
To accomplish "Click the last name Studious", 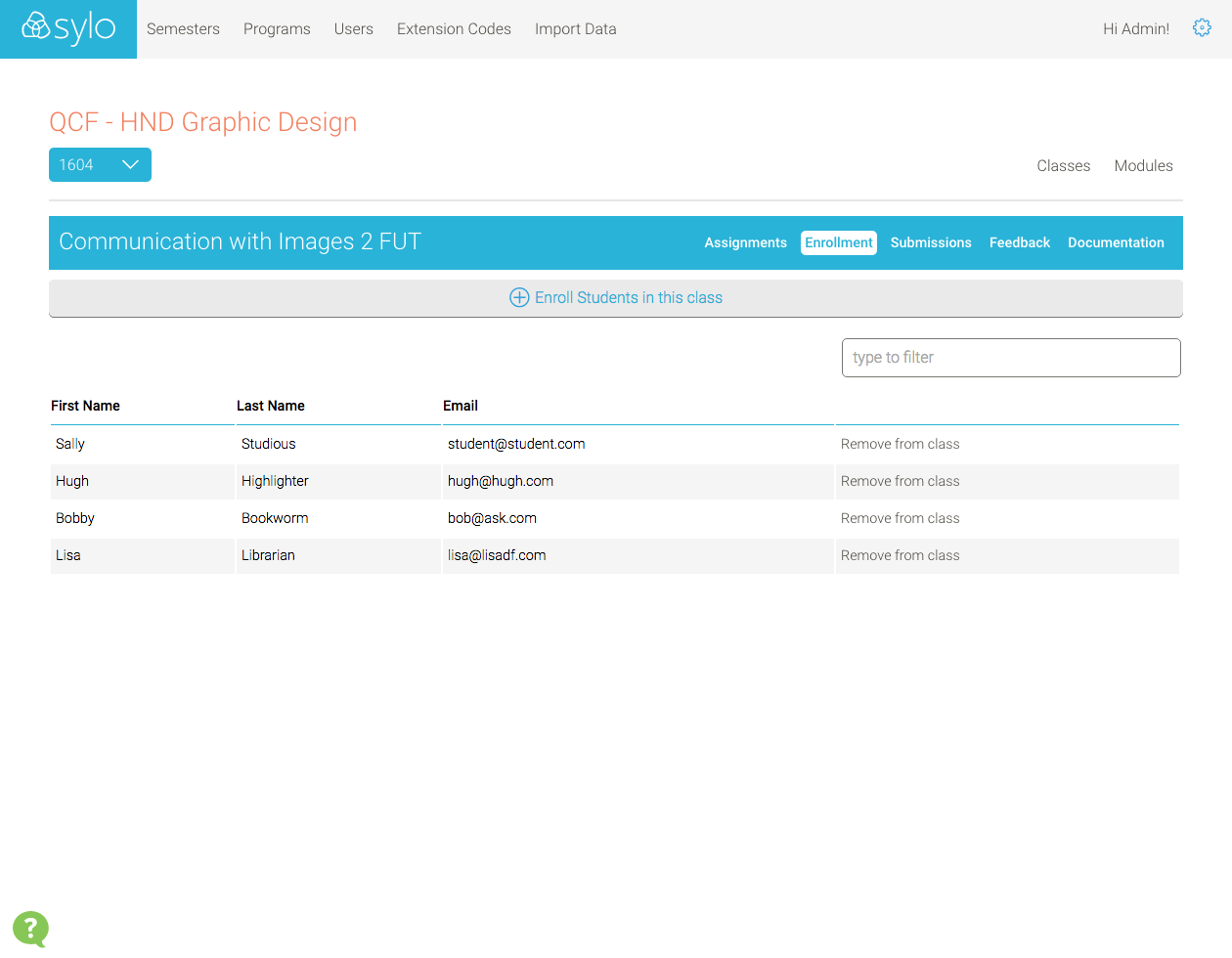I will tap(268, 444).
